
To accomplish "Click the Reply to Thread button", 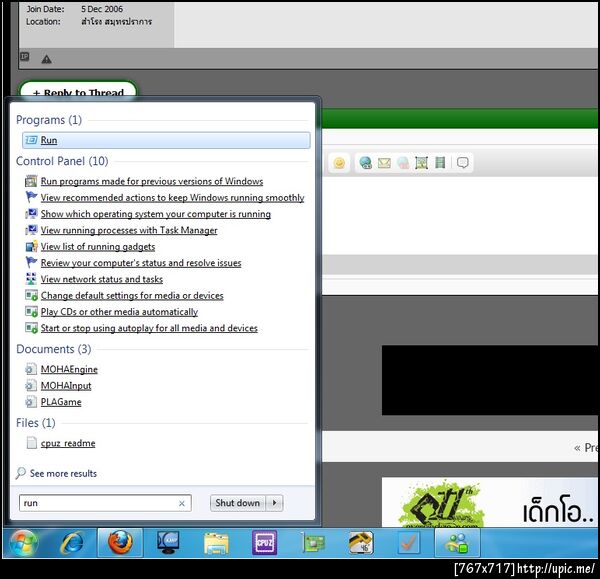I will (78, 92).
